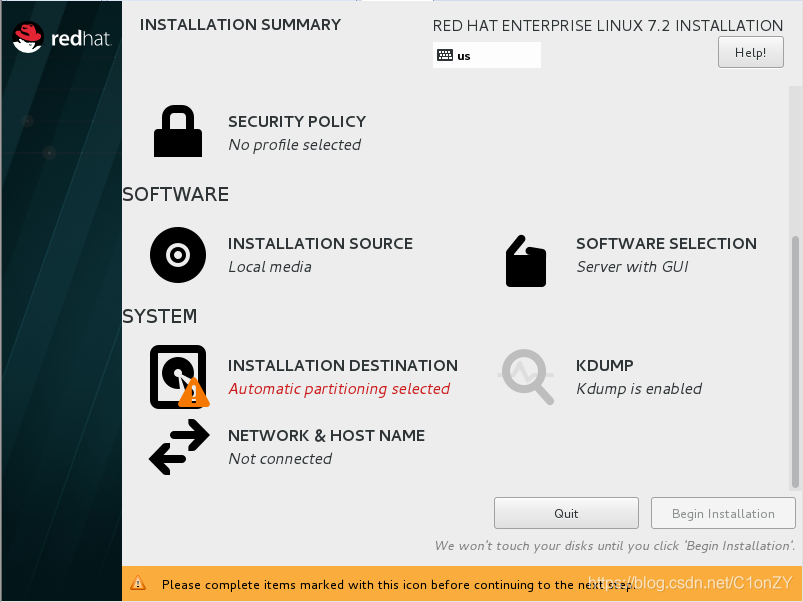The image size is (803, 602).
Task: Open the INSTALLATION DESTINATION title
Action: click(x=343, y=366)
